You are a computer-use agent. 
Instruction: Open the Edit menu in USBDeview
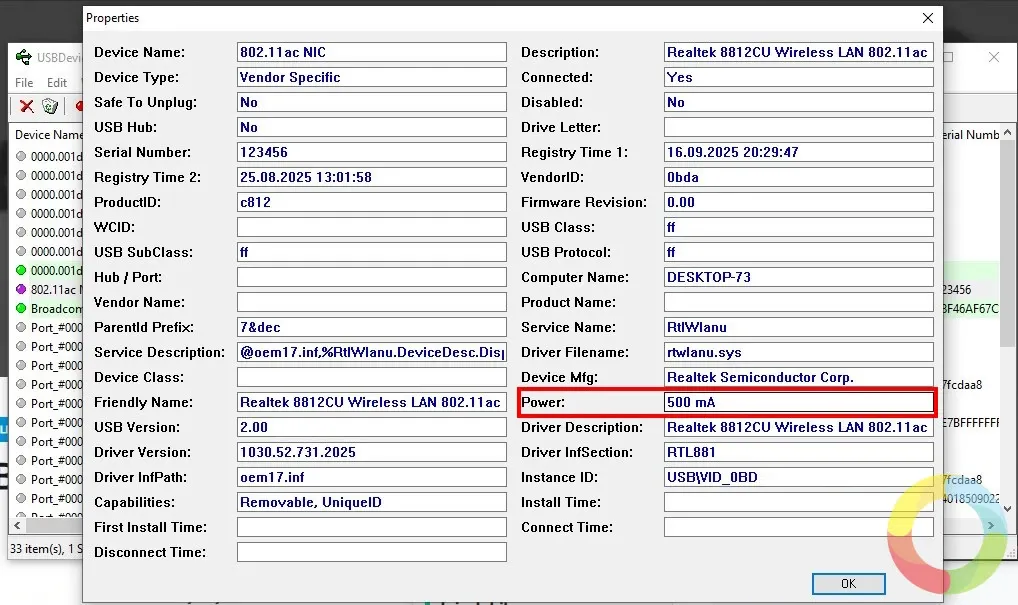(x=56, y=82)
